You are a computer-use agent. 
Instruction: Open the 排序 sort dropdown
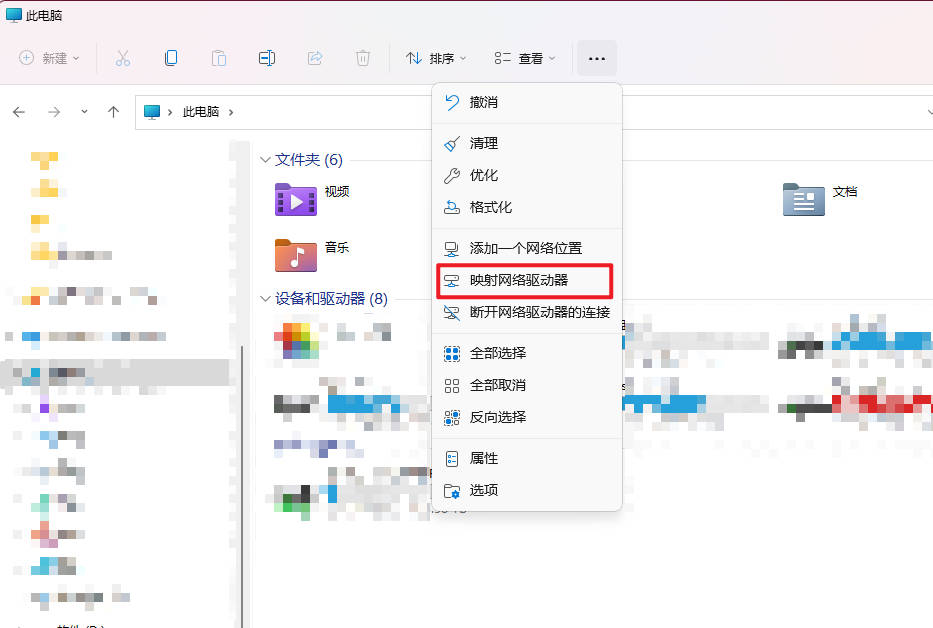click(436, 58)
